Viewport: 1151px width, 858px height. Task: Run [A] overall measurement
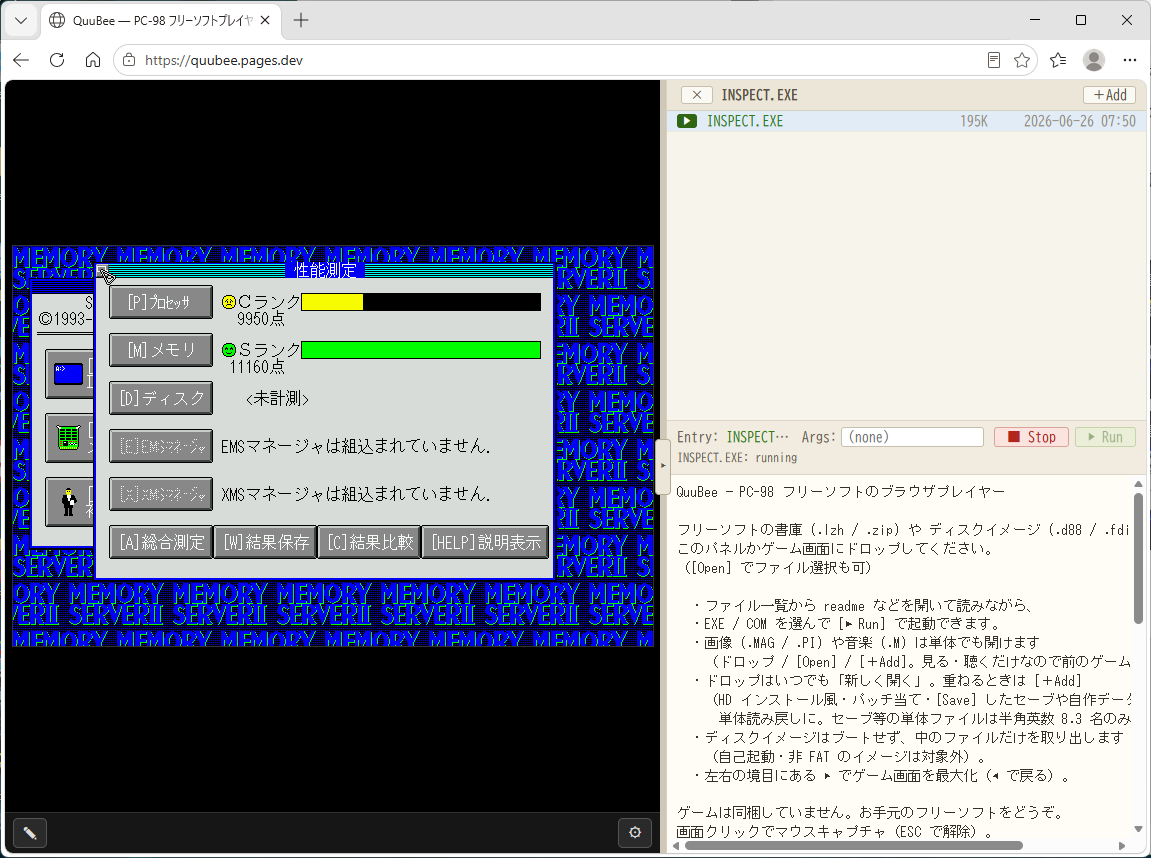[x=161, y=542]
